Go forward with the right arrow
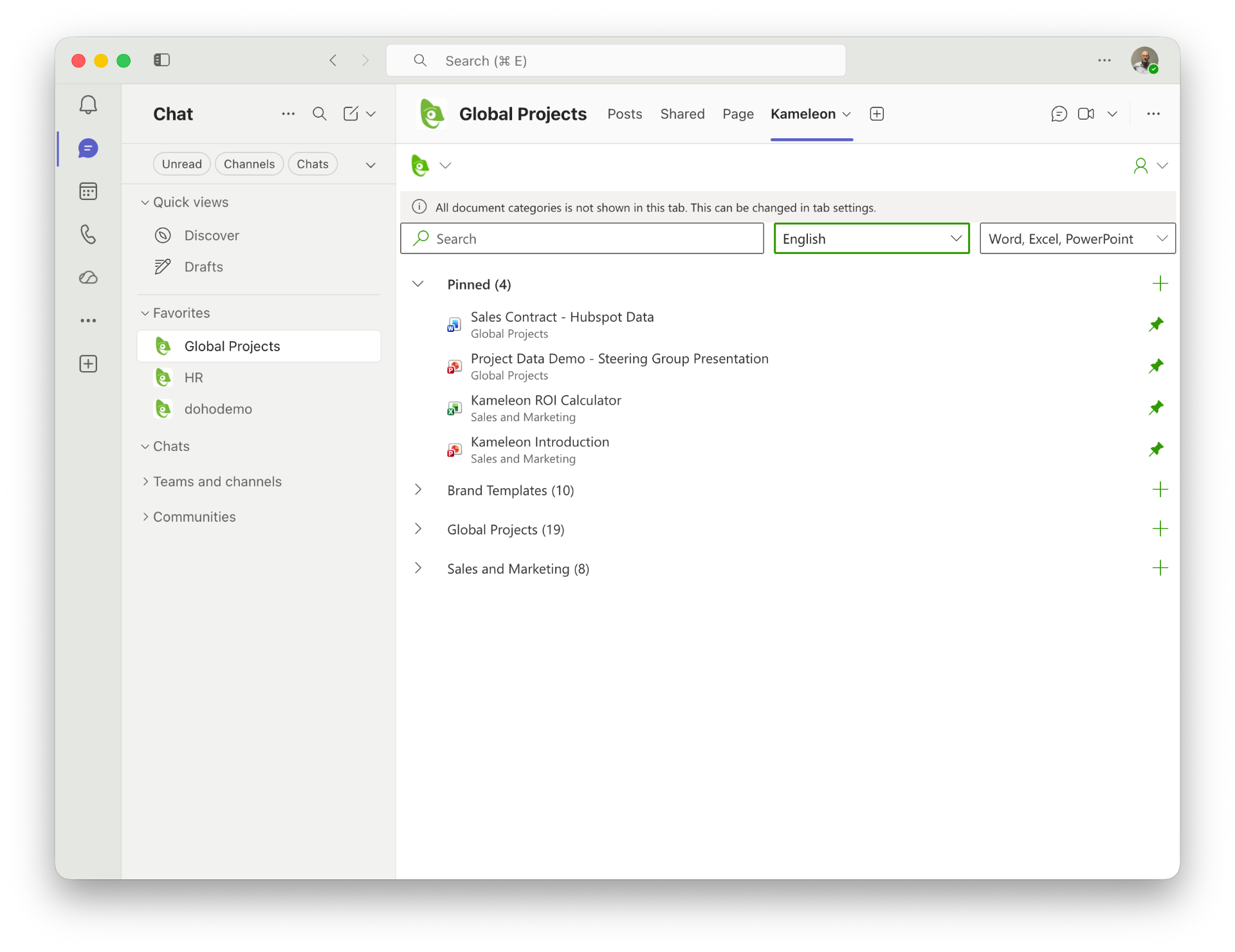 (365, 60)
